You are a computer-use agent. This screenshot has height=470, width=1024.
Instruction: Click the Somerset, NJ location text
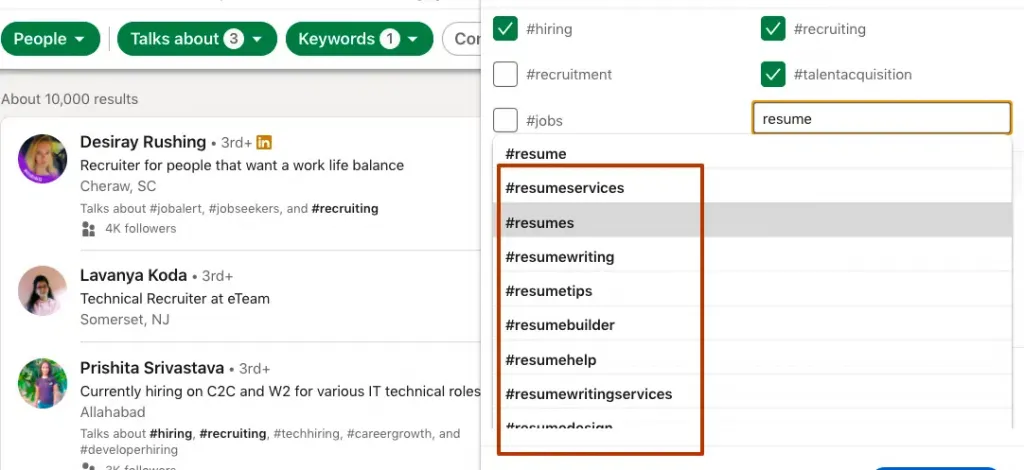(125, 320)
